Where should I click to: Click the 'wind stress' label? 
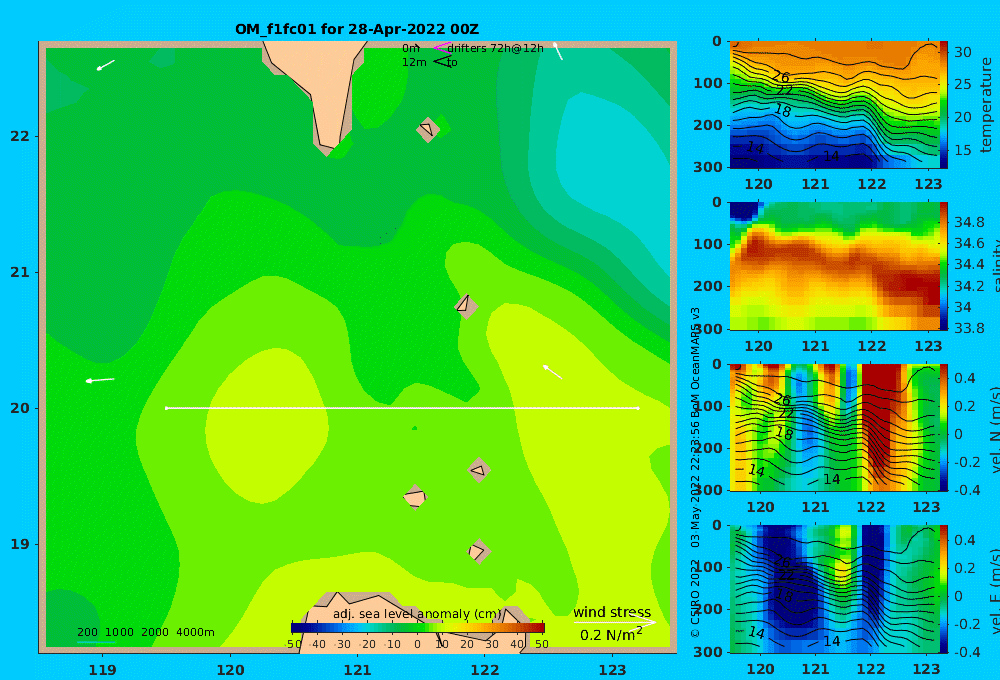(x=612, y=612)
